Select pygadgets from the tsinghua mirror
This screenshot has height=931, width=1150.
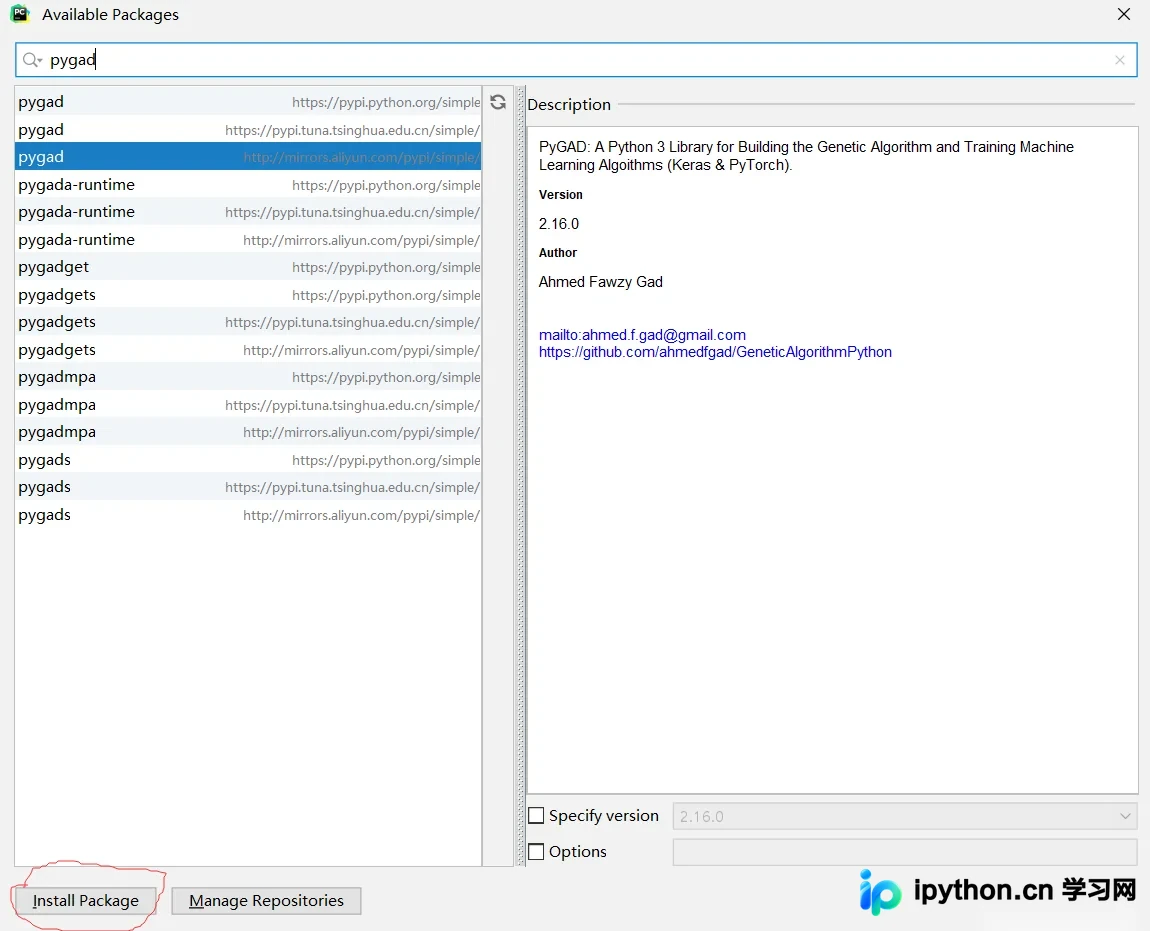(x=248, y=322)
